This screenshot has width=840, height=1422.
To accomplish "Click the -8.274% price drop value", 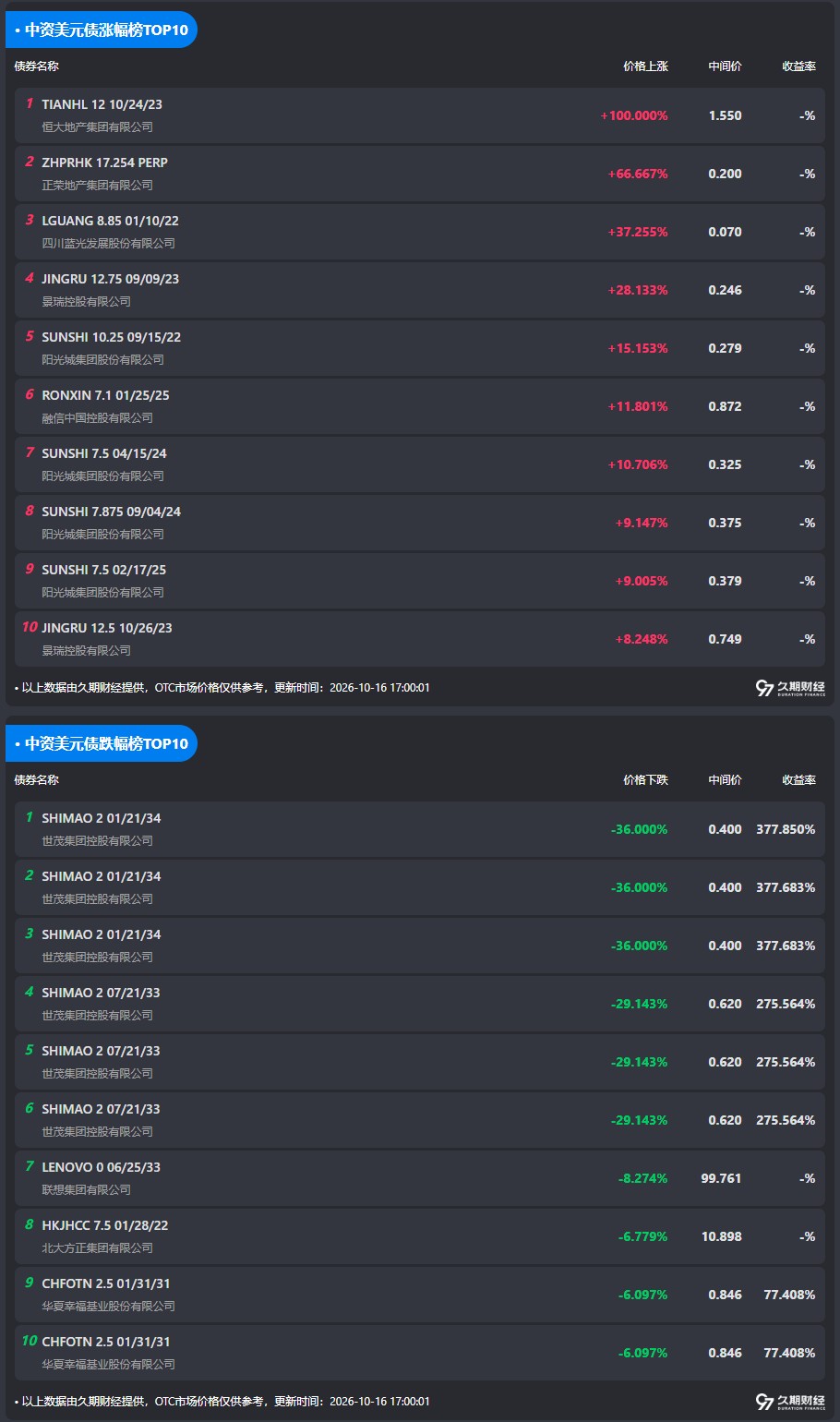I will coord(642,1178).
